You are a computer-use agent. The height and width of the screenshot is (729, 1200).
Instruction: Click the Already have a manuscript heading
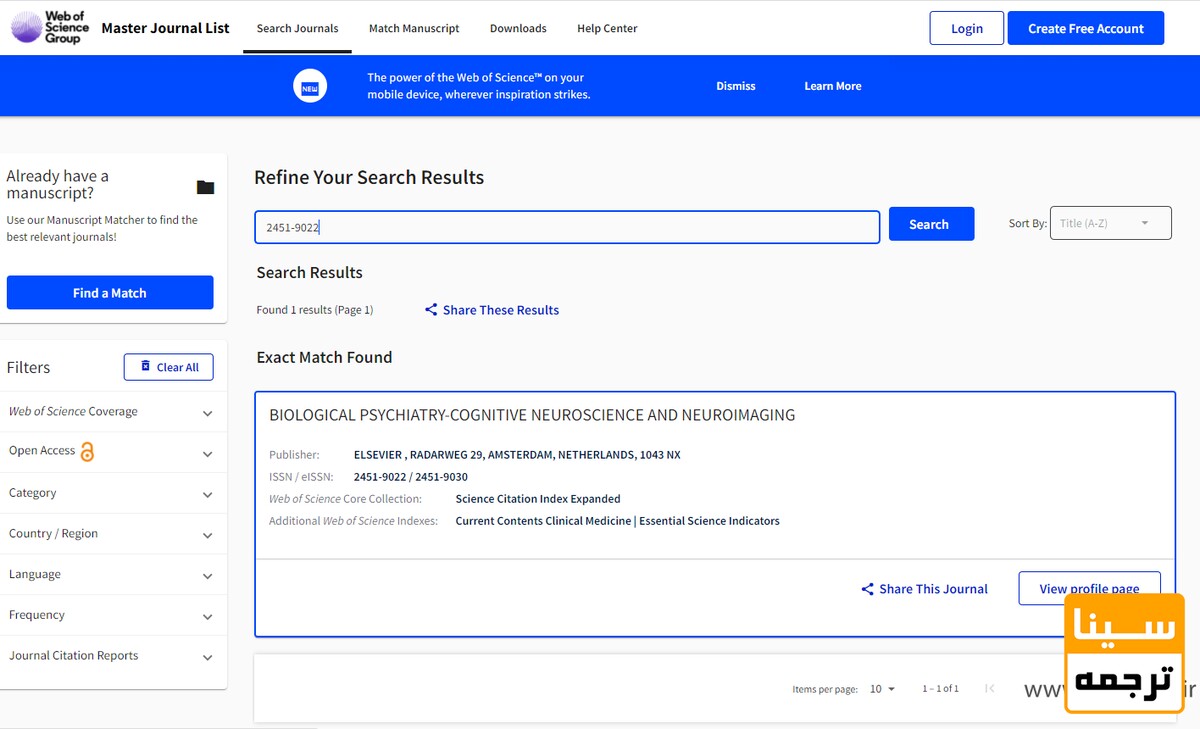58,184
